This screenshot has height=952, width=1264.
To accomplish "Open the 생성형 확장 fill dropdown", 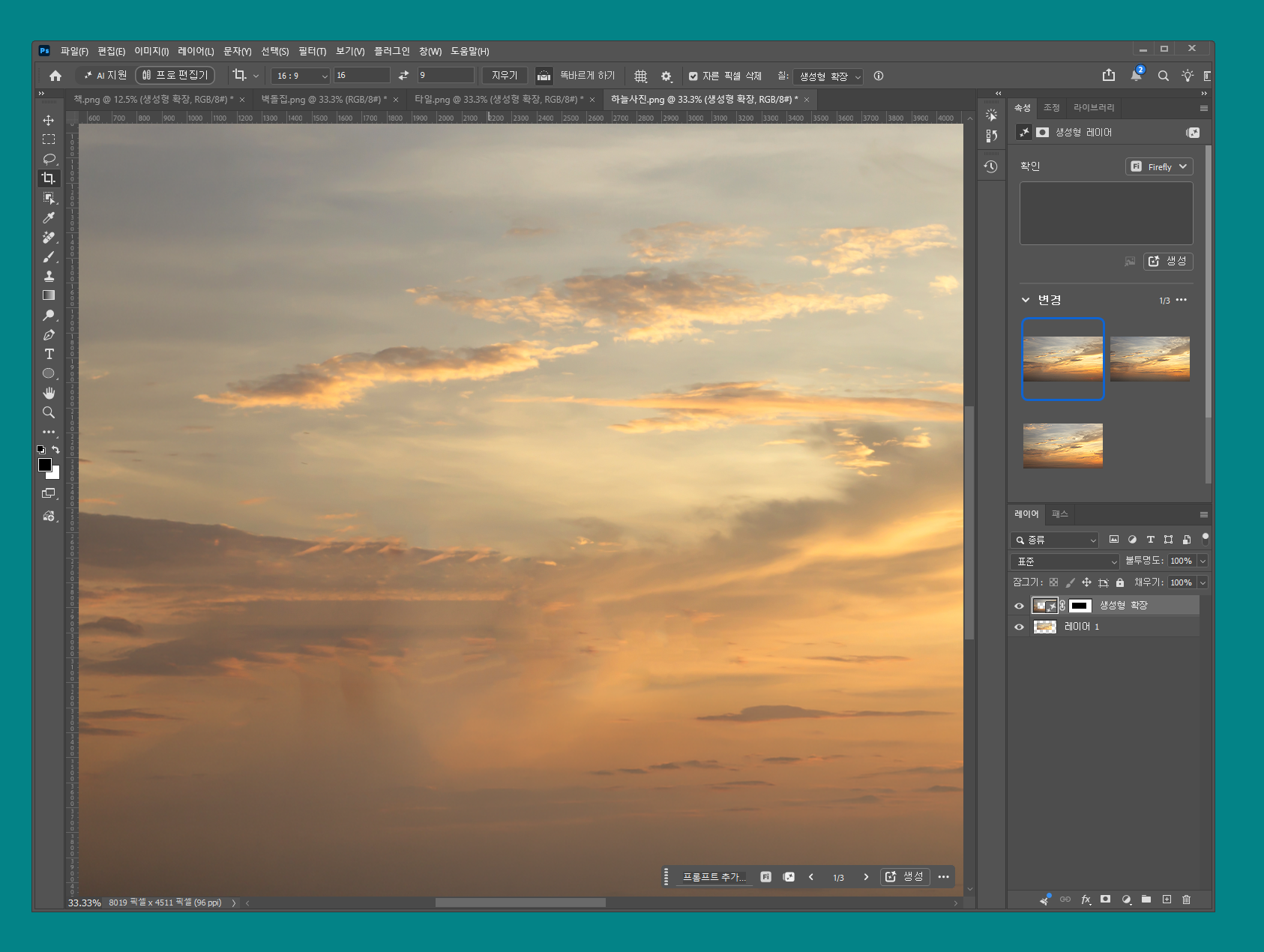I will click(x=828, y=76).
